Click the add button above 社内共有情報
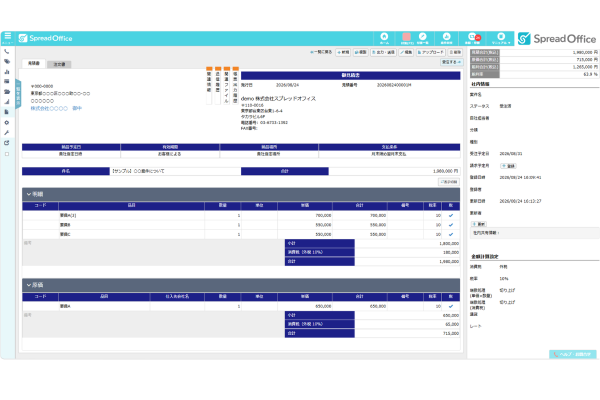Screen dimensions: 600x400 (x=479, y=224)
